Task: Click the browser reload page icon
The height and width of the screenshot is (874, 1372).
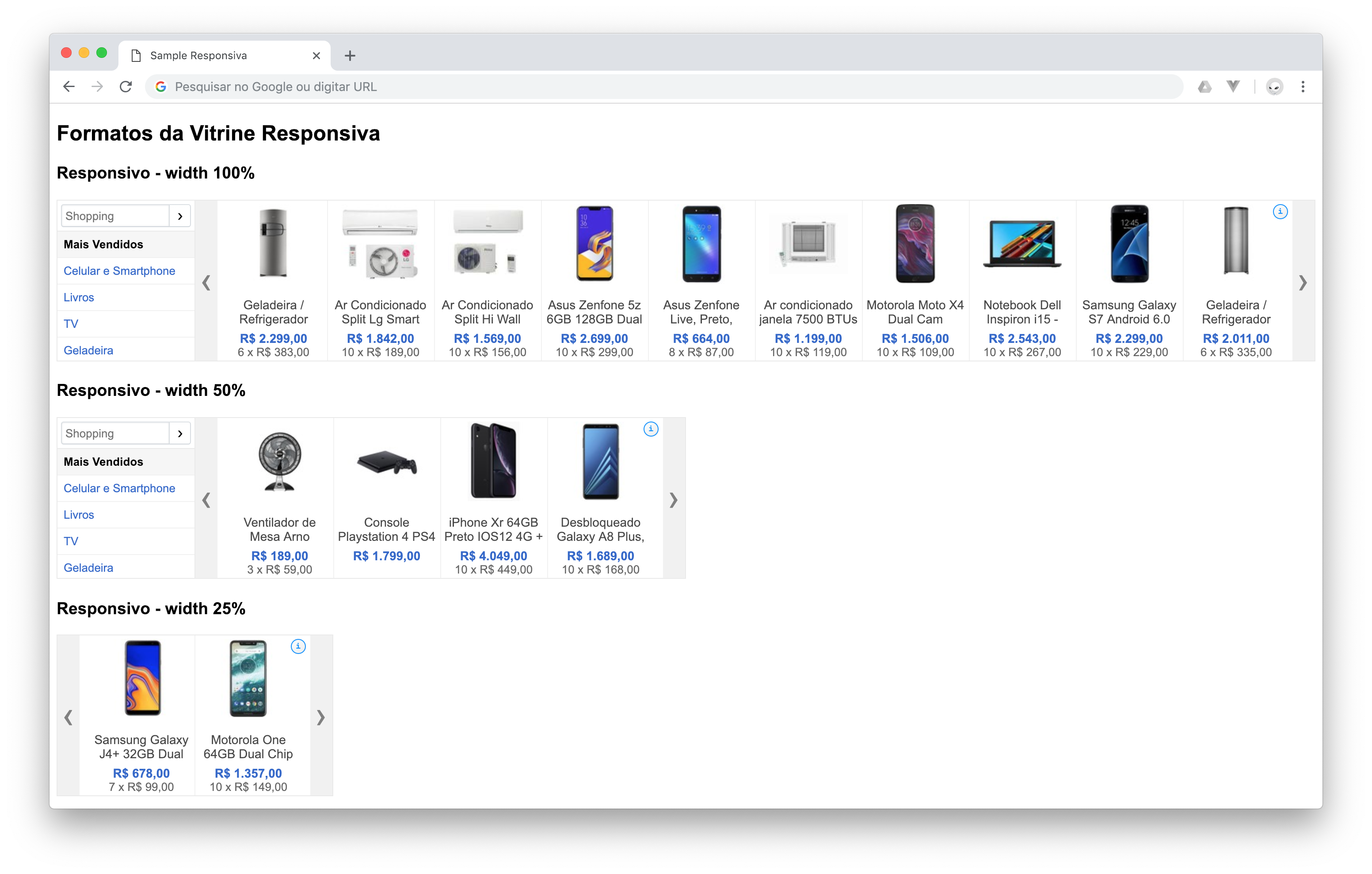Action: [x=126, y=87]
